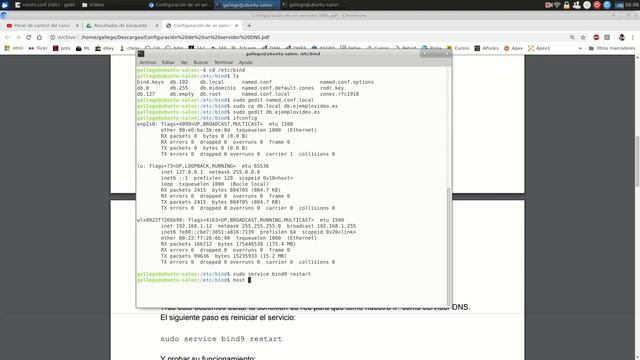The width and height of the screenshot is (640, 360).
Task: Open the 'flickr' bookmark
Action: pos(38,48)
